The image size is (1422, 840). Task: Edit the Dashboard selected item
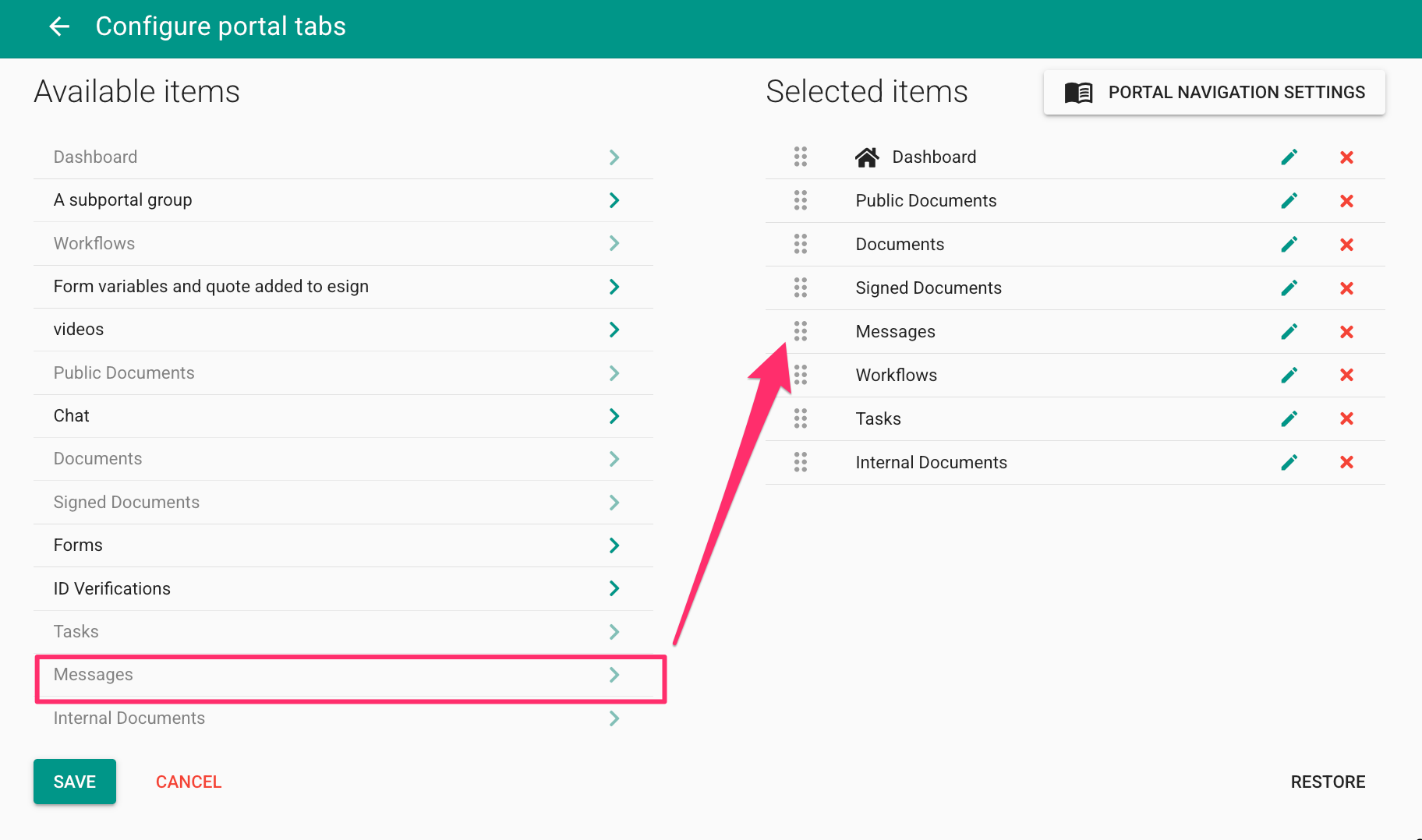(x=1289, y=157)
